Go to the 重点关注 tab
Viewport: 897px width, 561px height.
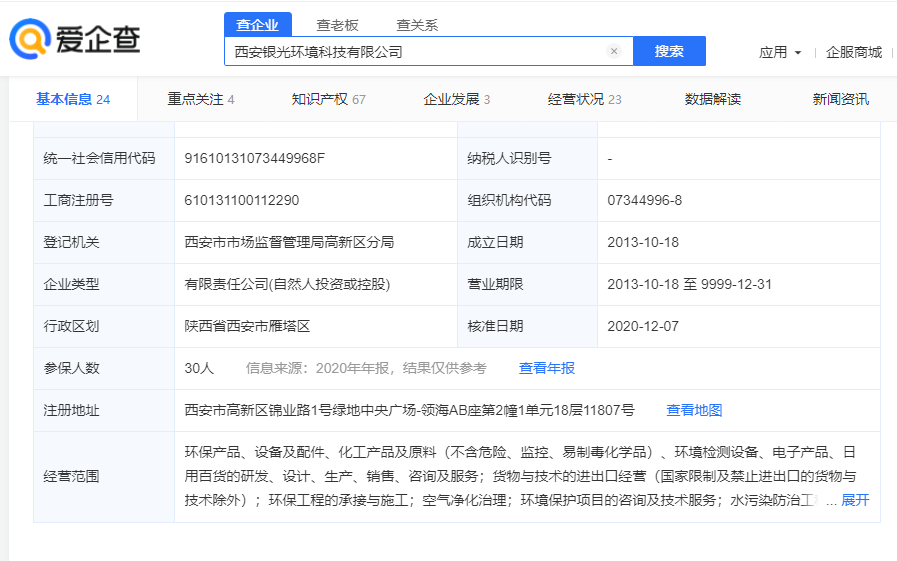pyautogui.click(x=200, y=99)
